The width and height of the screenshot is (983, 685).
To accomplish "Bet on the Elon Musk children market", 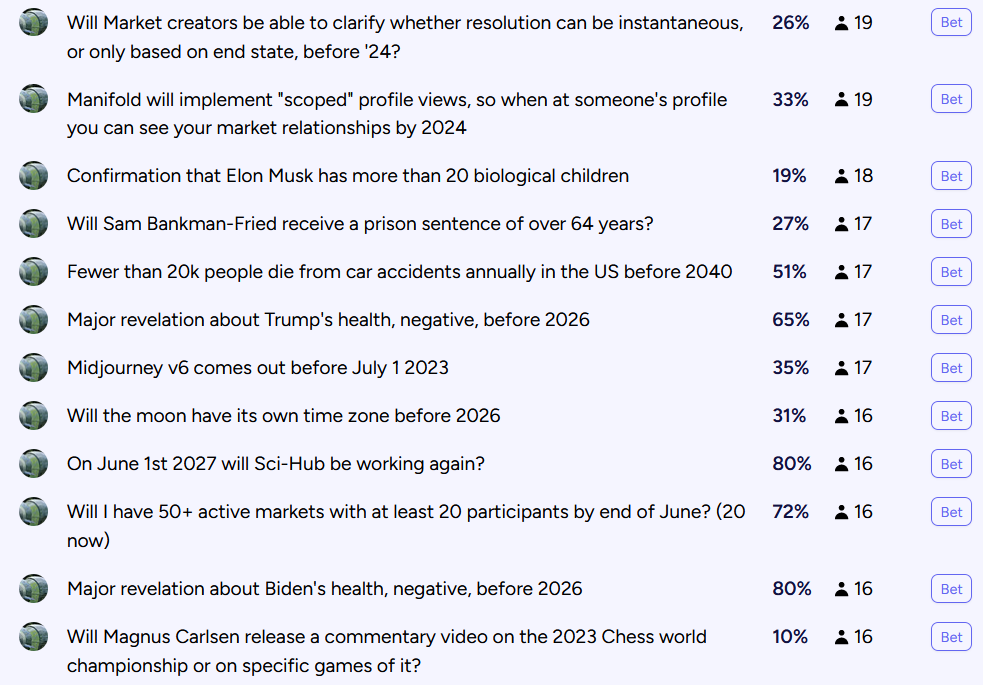I will 951,176.
